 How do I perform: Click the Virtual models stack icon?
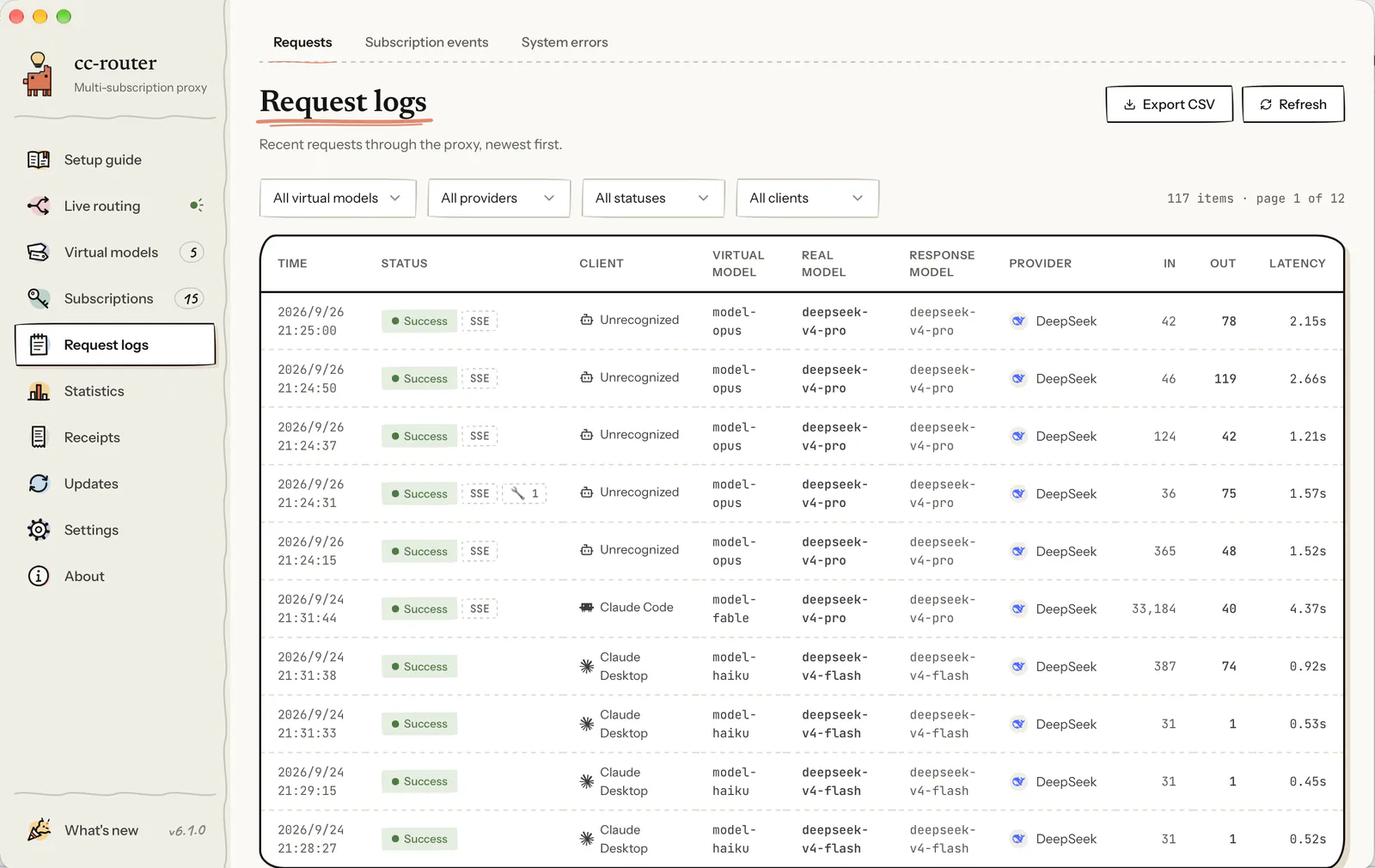pyautogui.click(x=39, y=252)
